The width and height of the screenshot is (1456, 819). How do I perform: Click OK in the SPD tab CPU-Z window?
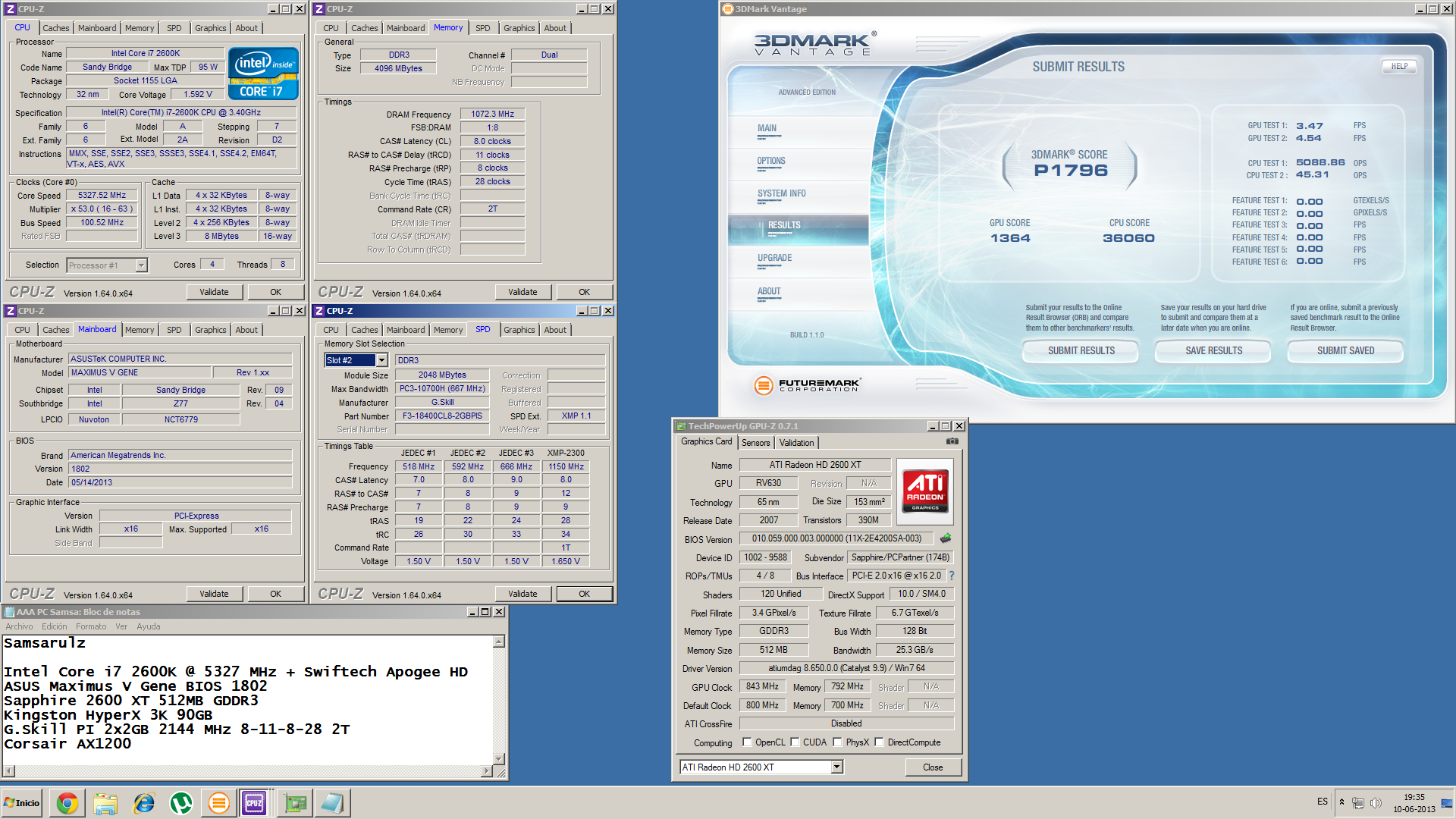pos(584,594)
